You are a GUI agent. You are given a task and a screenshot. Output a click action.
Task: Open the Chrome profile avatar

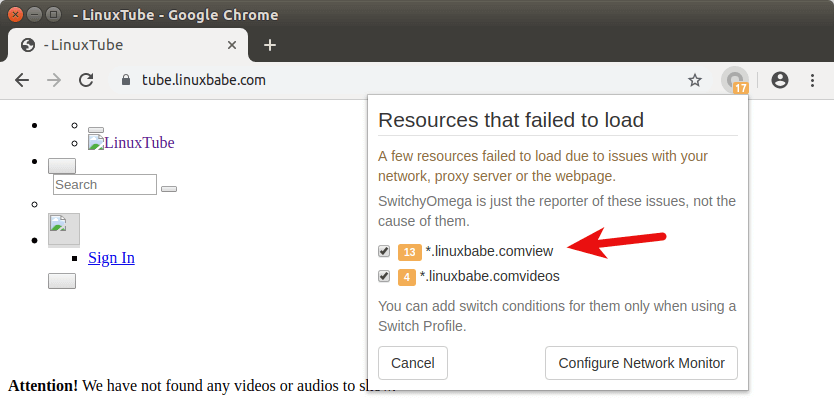(x=780, y=80)
